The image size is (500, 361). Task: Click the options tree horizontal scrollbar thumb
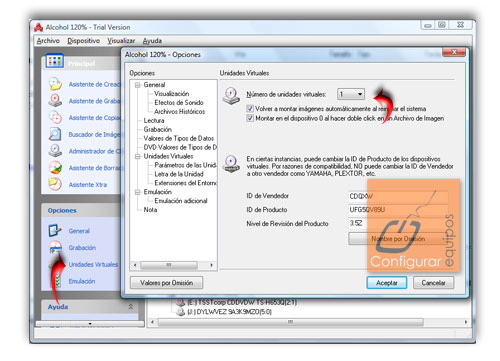pos(169,265)
